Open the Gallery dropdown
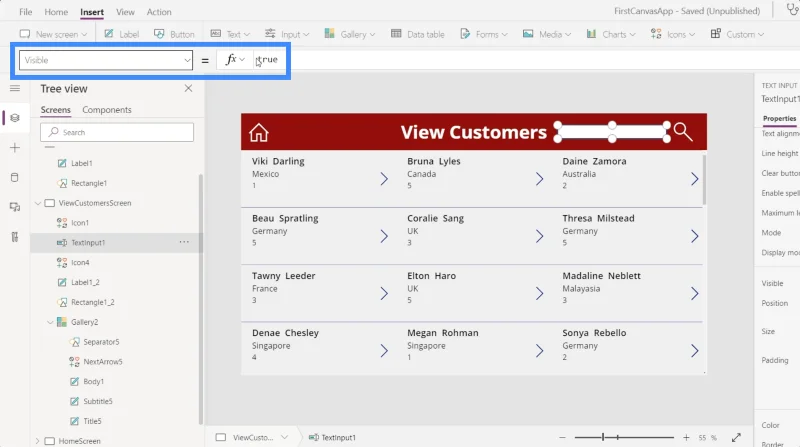 click(349, 34)
